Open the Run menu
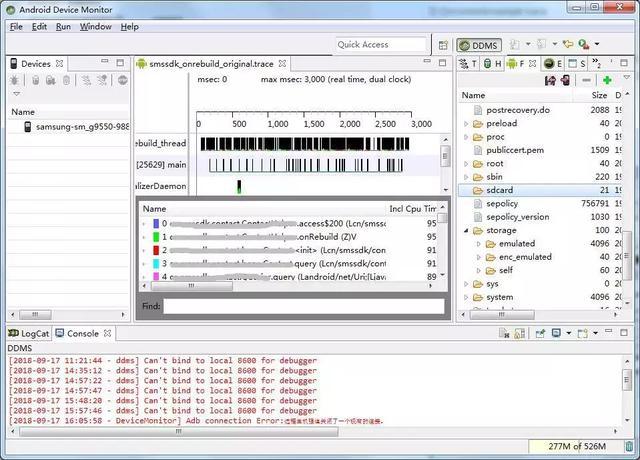Viewport: 640px width, 460px height. [x=63, y=27]
